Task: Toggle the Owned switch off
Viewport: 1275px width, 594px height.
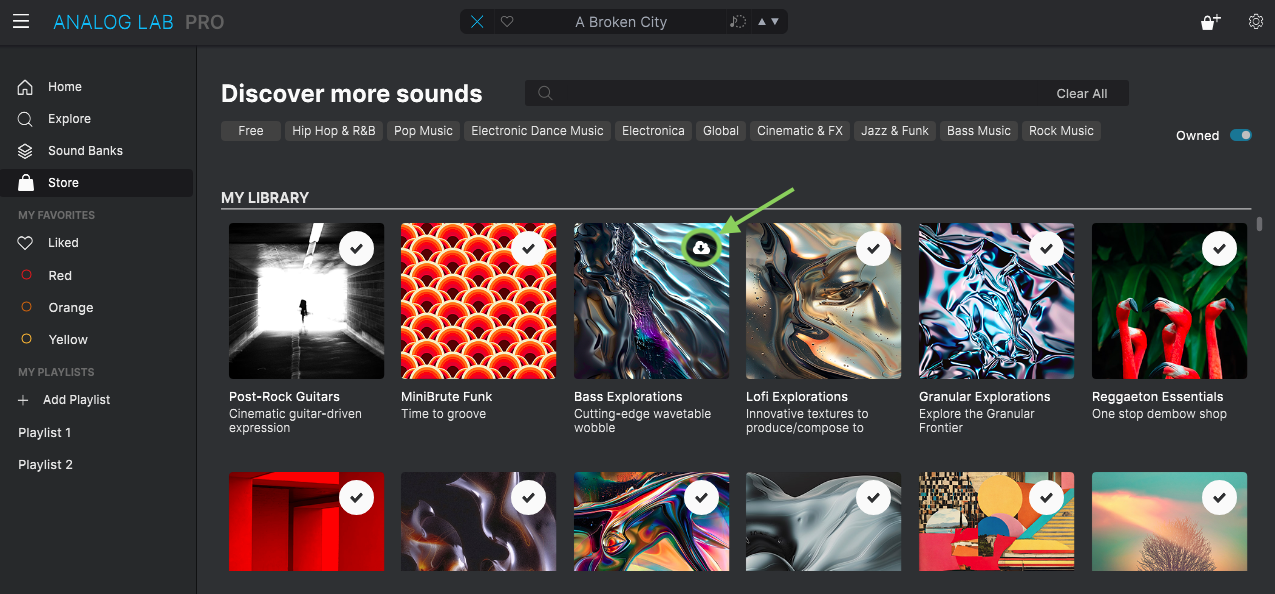Action: click(x=1241, y=135)
